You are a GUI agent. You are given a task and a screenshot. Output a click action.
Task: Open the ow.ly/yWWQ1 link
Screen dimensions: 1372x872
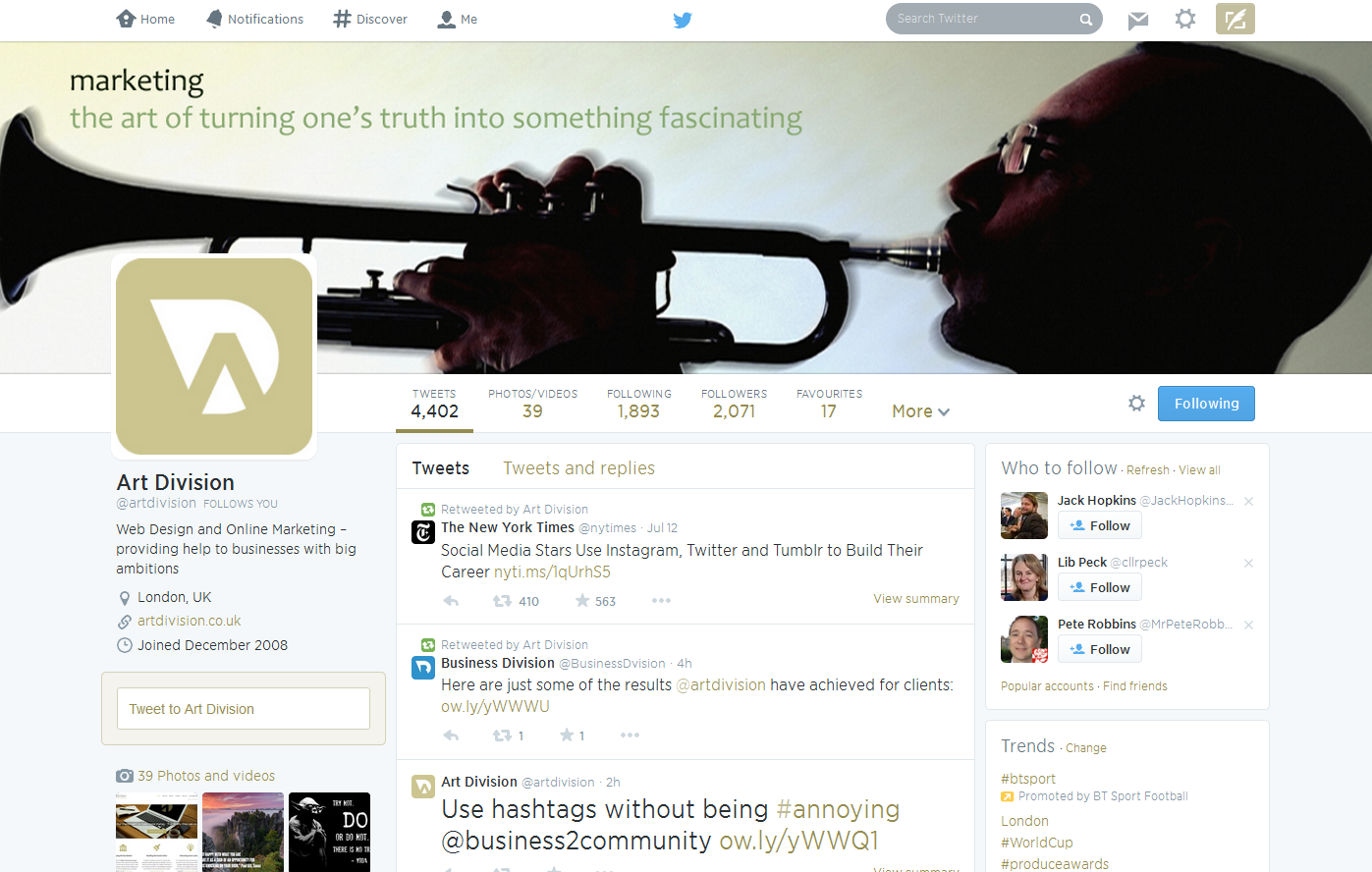[798, 841]
